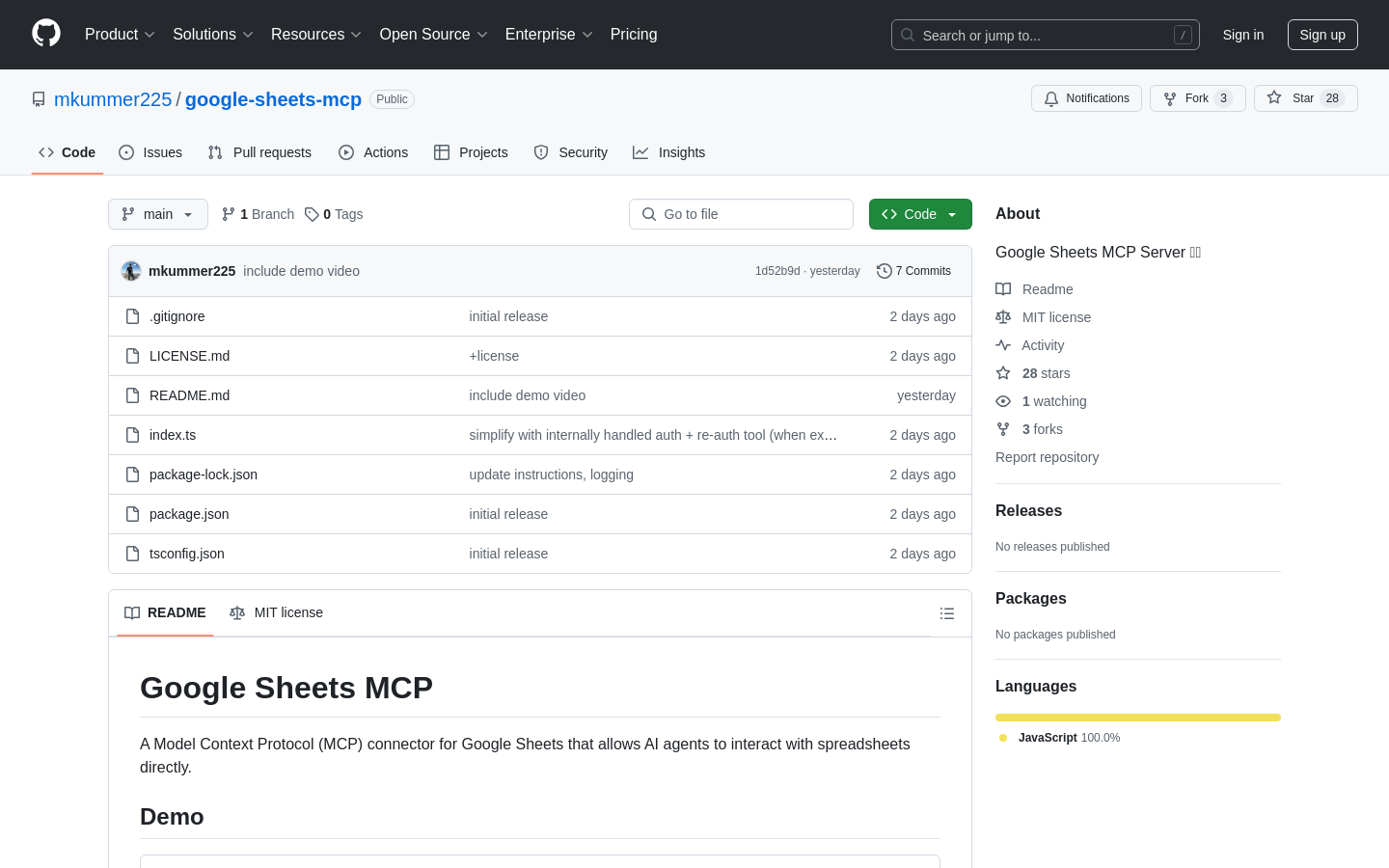
Task: Open the Pricing page
Action: click(x=634, y=34)
